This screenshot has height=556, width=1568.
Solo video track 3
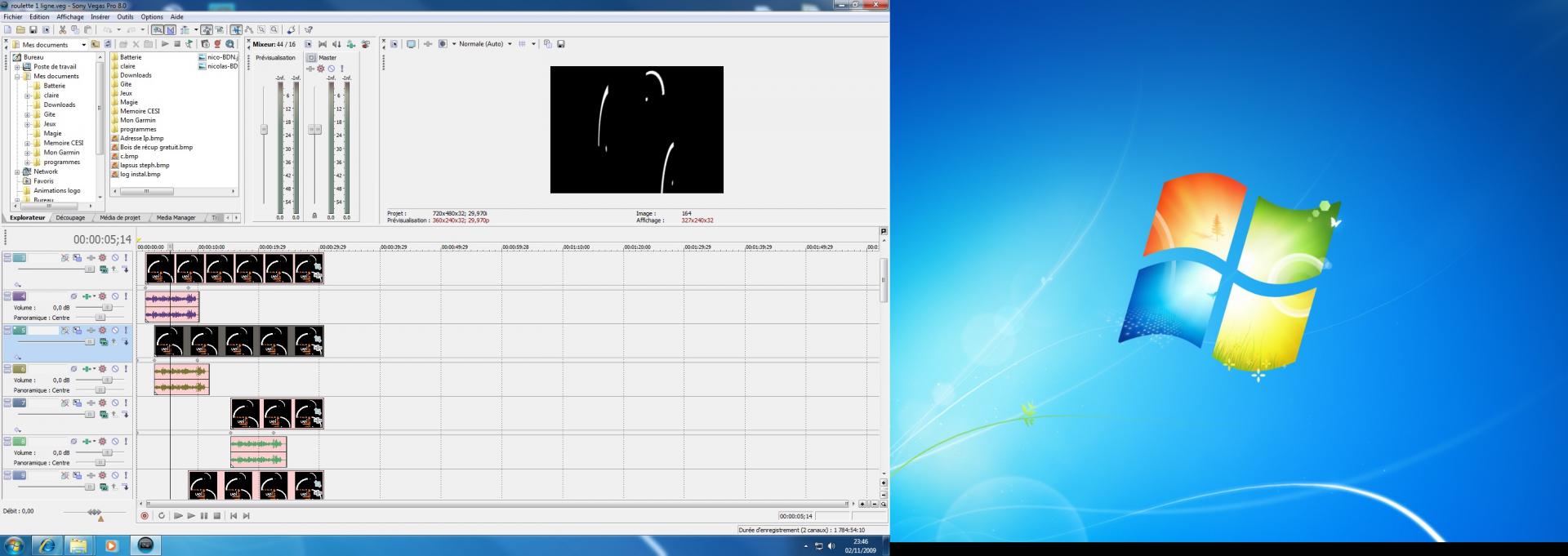coord(126,258)
